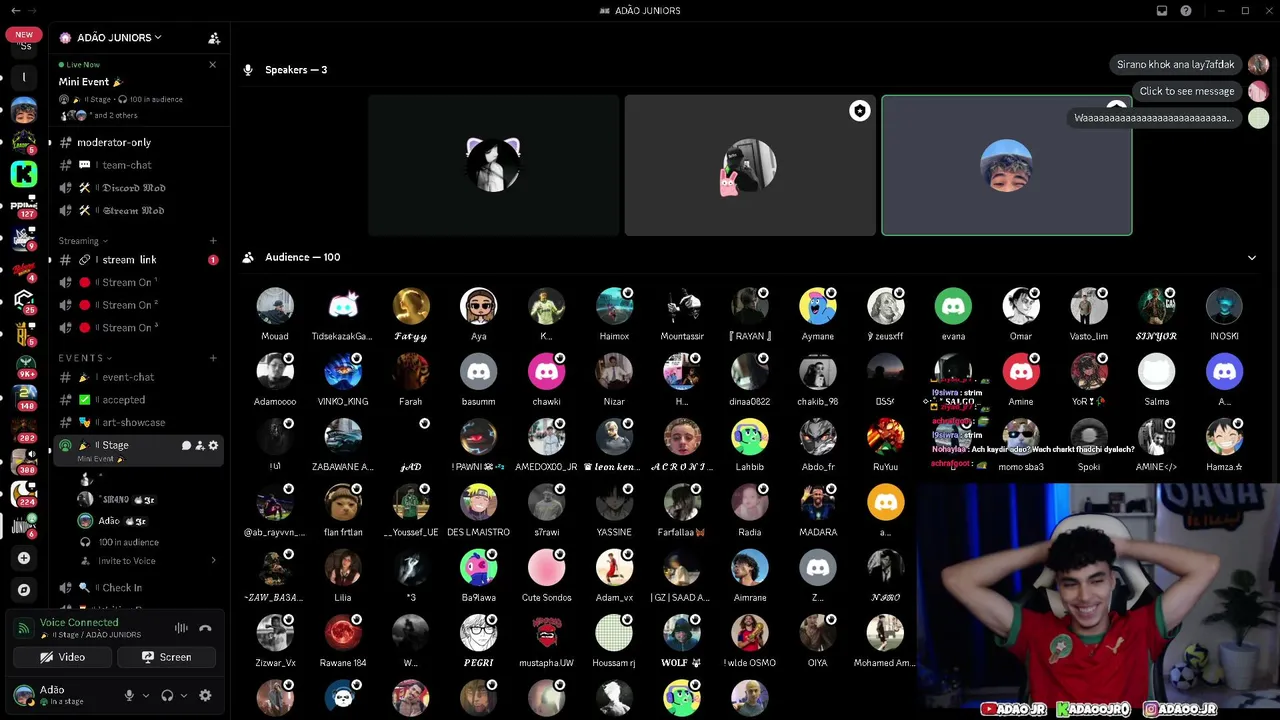1280x720 pixels.
Task: Open the moderator-only channel
Action: click(x=137, y=143)
